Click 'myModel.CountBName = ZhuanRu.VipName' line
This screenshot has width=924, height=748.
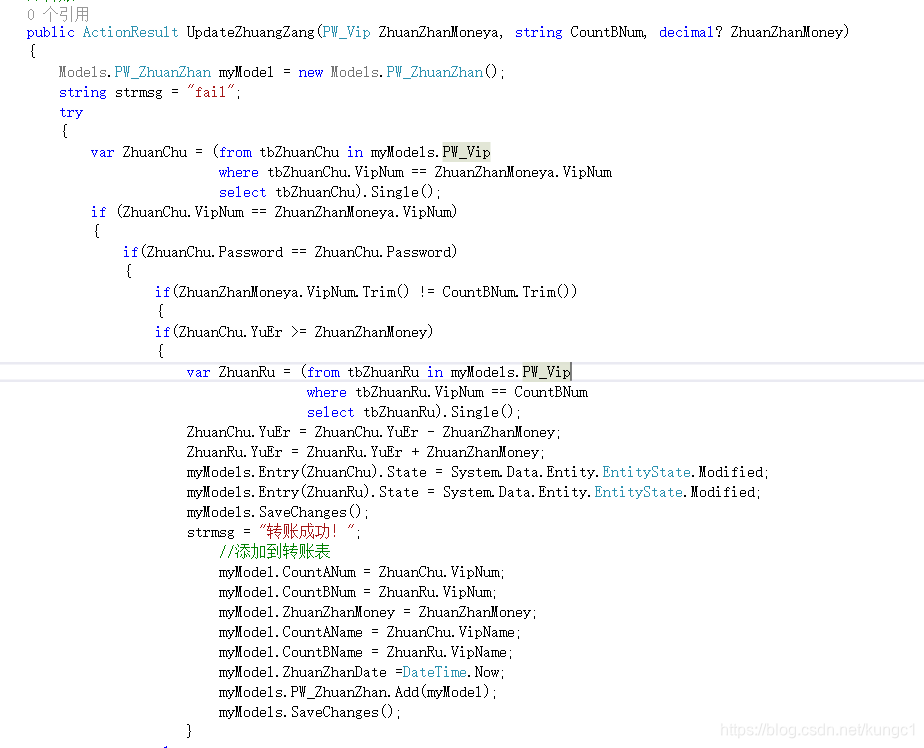365,653
